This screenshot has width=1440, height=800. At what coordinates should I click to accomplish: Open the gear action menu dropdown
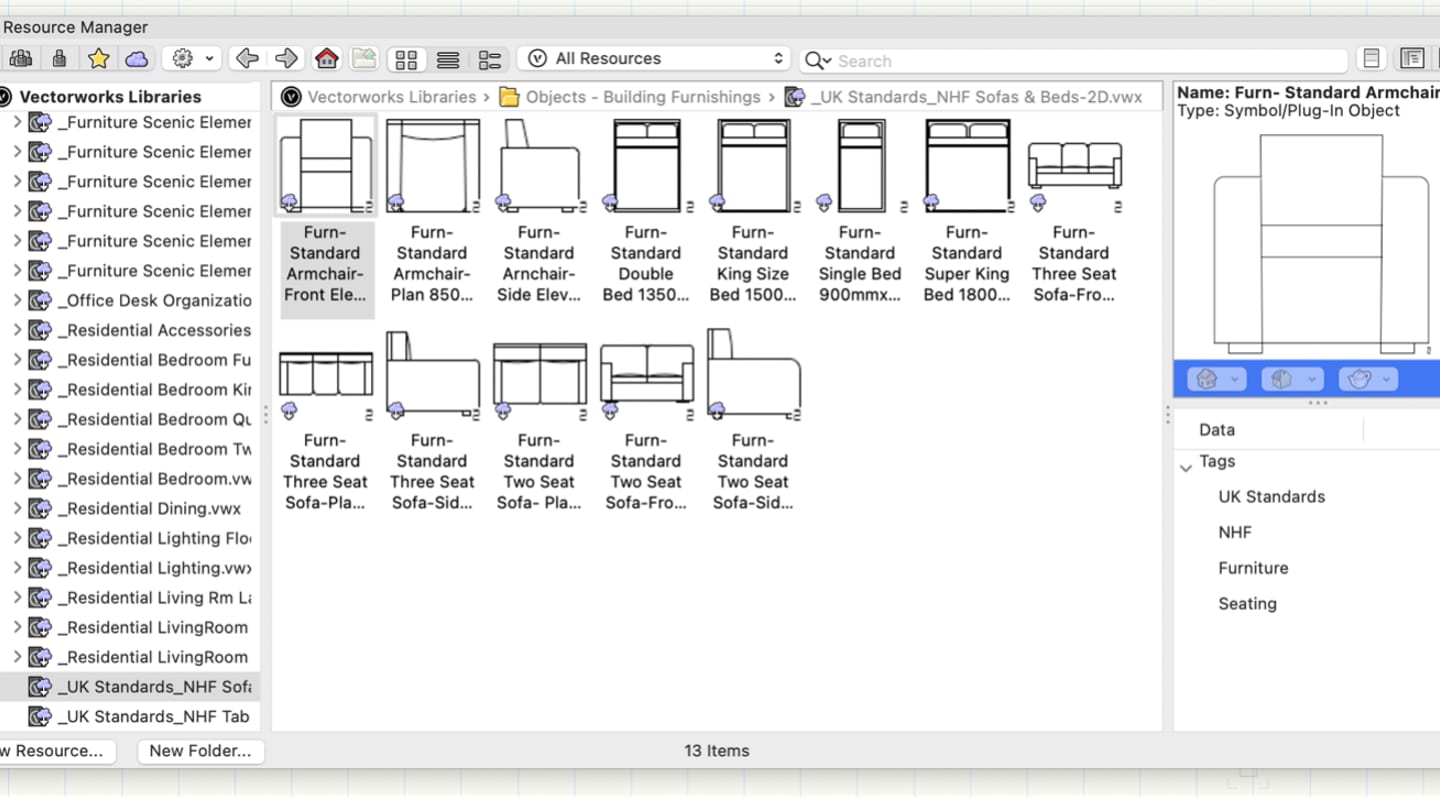[x=192, y=59]
